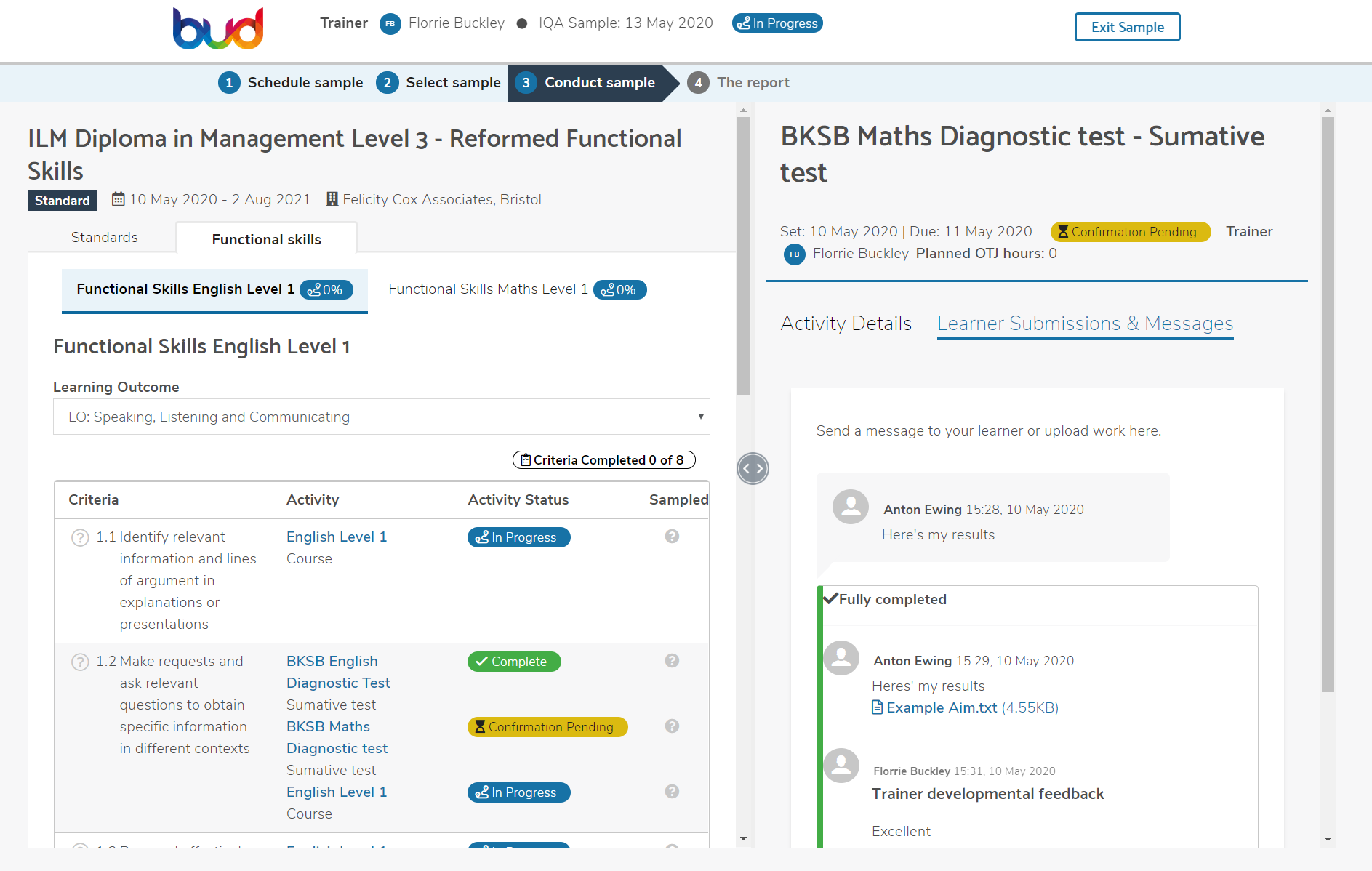Click the Criteria column header
1372x871 pixels.
pos(93,499)
